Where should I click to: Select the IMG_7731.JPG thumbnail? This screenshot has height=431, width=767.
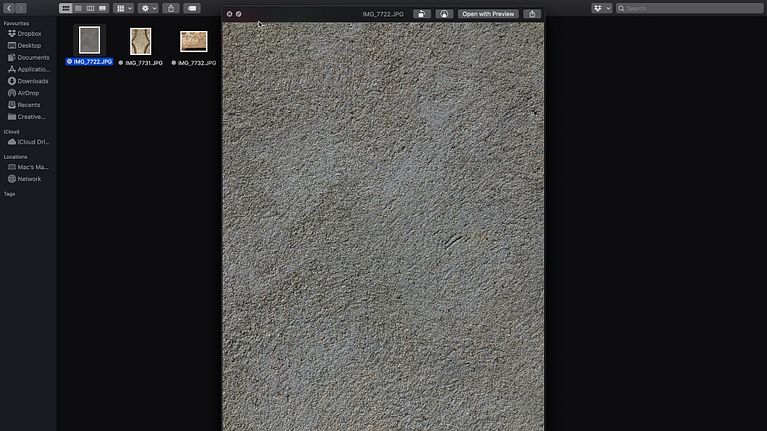tap(140, 41)
